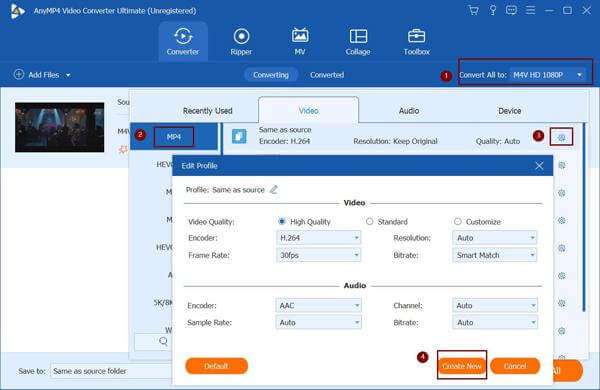
Task: Expand the Add Files dropdown arrow
Action: [68, 75]
